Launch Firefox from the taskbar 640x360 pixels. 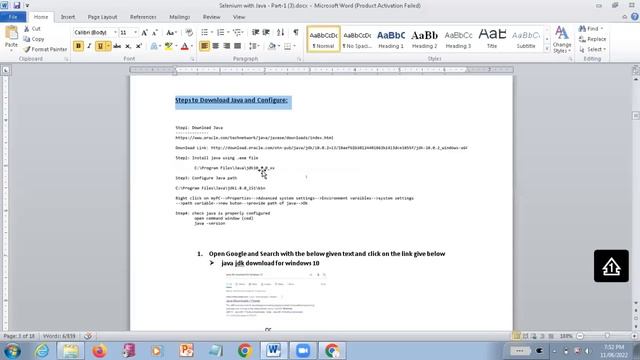pos(99,351)
